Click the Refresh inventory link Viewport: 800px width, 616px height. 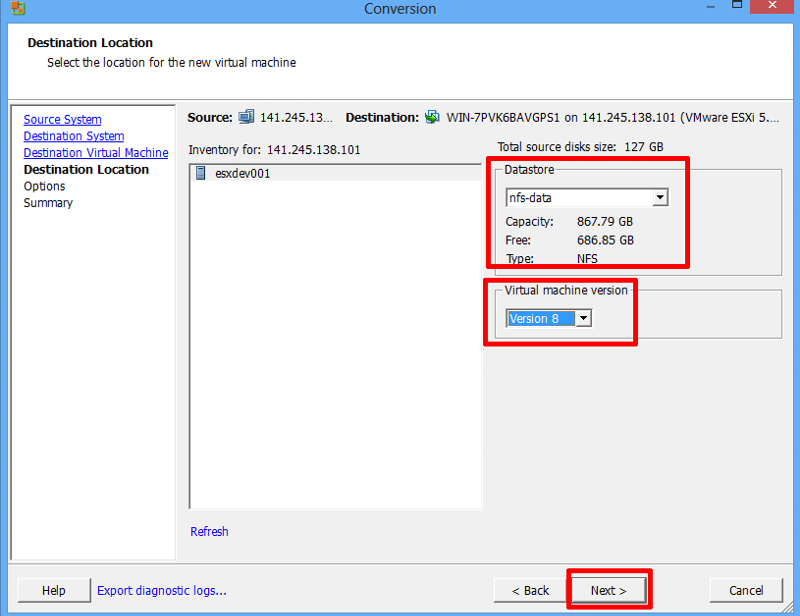(209, 531)
